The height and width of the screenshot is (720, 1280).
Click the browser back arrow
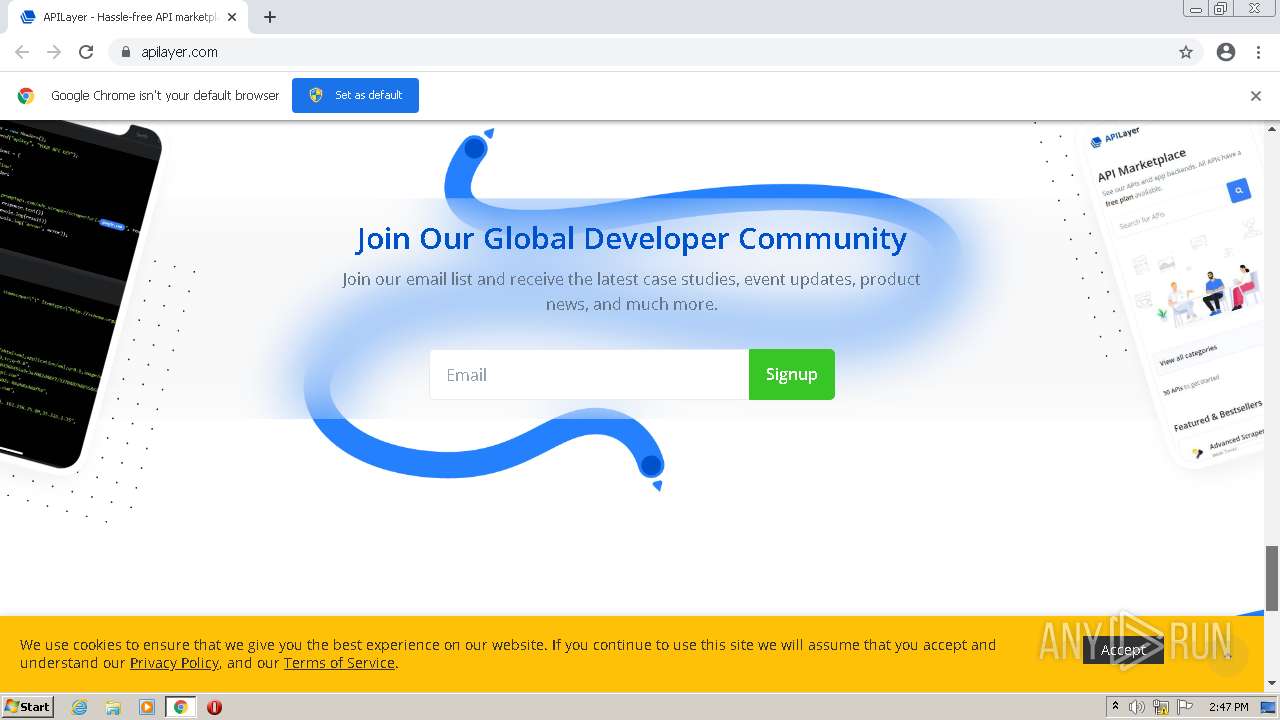coord(22,52)
